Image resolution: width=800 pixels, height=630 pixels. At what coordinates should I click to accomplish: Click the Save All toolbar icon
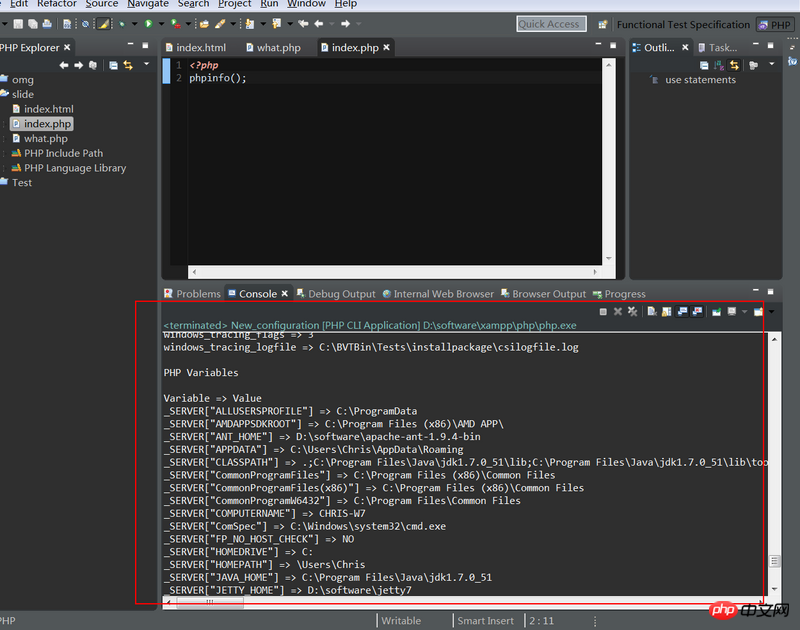[33, 24]
